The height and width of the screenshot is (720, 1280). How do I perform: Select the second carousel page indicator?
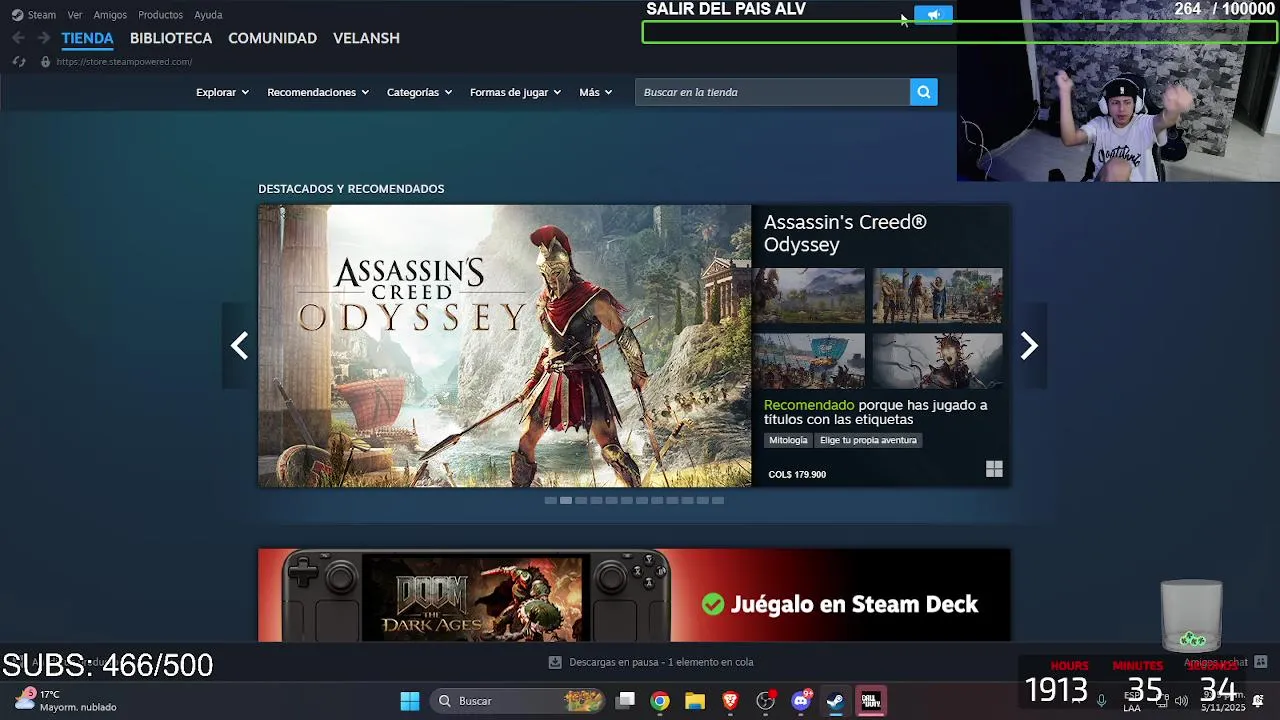[566, 500]
